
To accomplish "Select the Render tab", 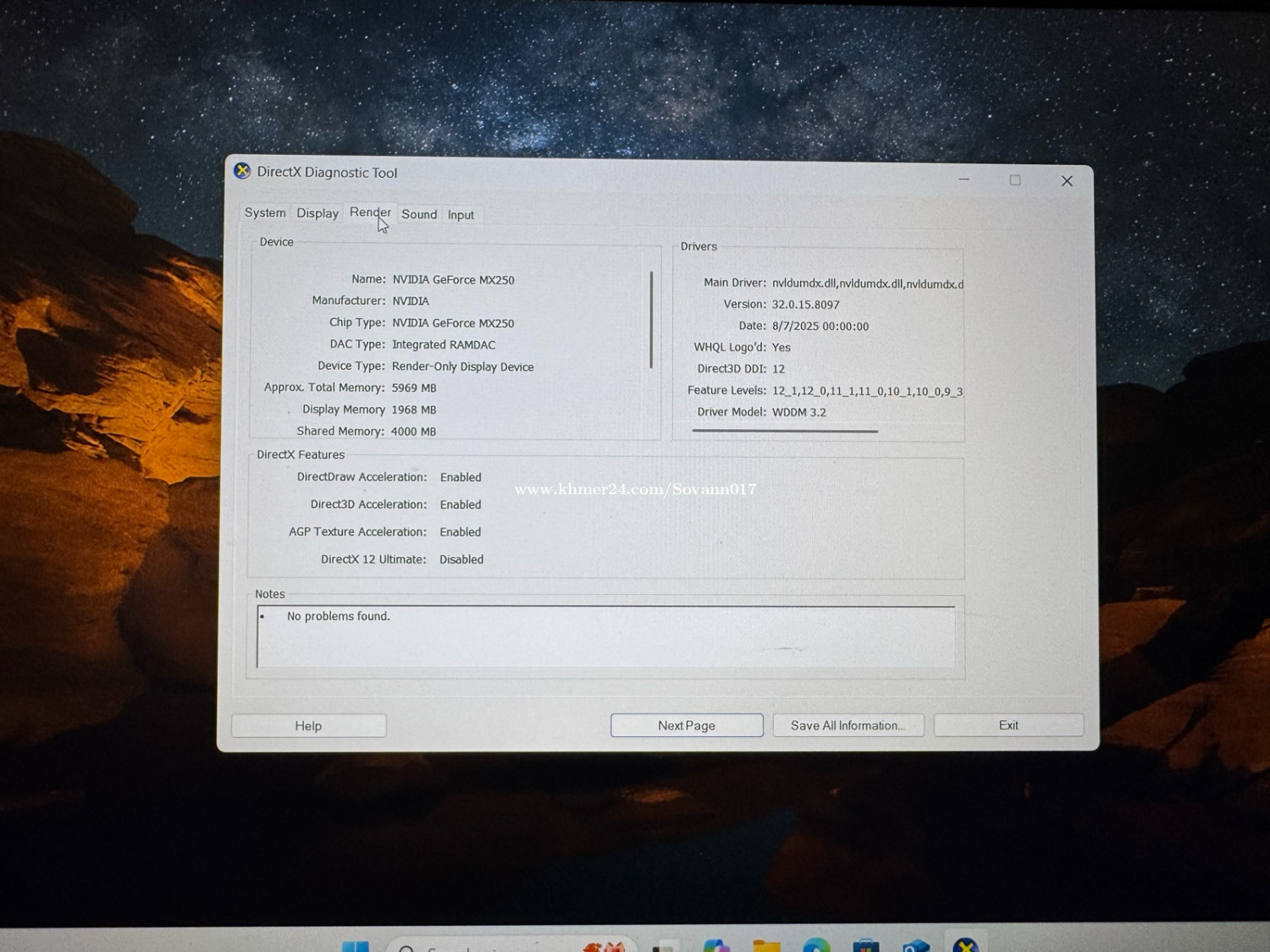I will click(370, 212).
